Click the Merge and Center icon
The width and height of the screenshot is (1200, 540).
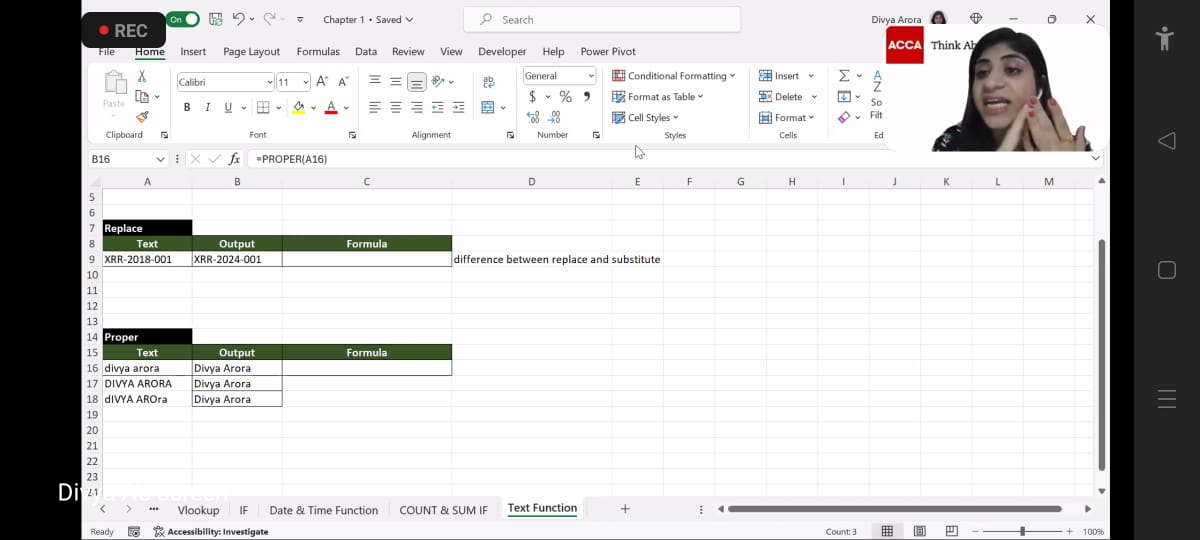point(488,108)
